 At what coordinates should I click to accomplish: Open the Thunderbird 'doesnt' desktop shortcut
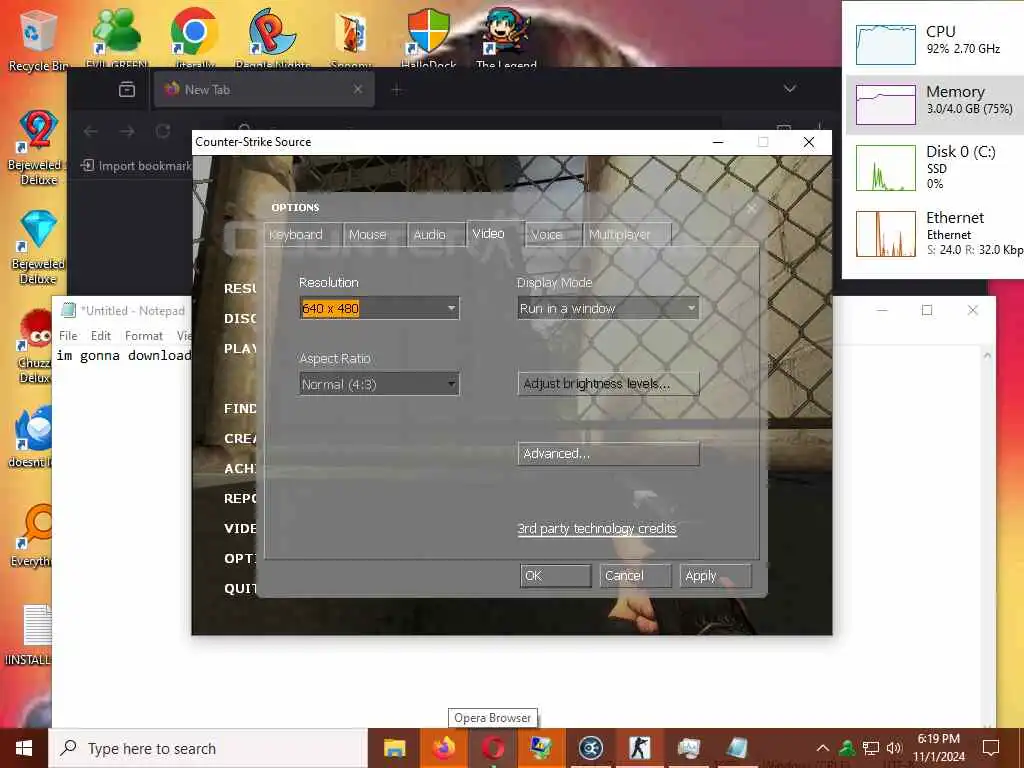(x=31, y=436)
